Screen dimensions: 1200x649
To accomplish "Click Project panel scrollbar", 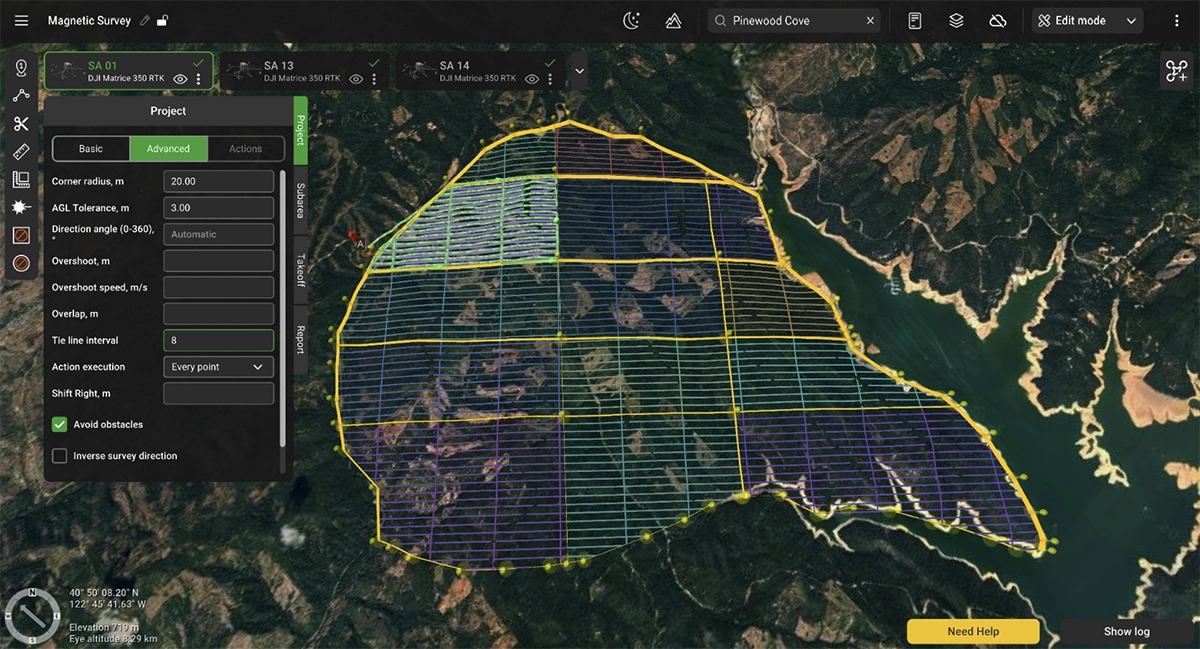I will [x=282, y=308].
